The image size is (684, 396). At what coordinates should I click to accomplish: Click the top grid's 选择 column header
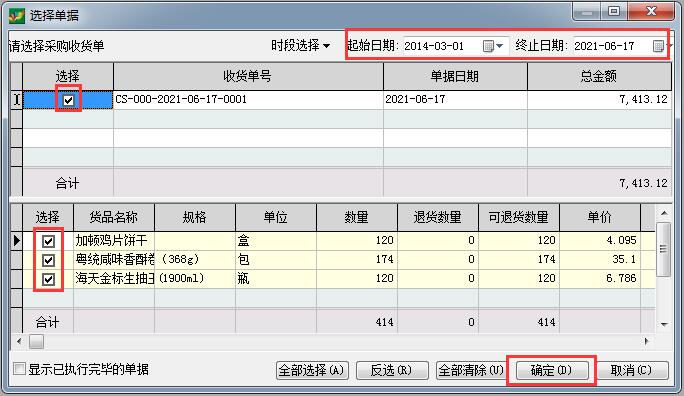coord(68,76)
